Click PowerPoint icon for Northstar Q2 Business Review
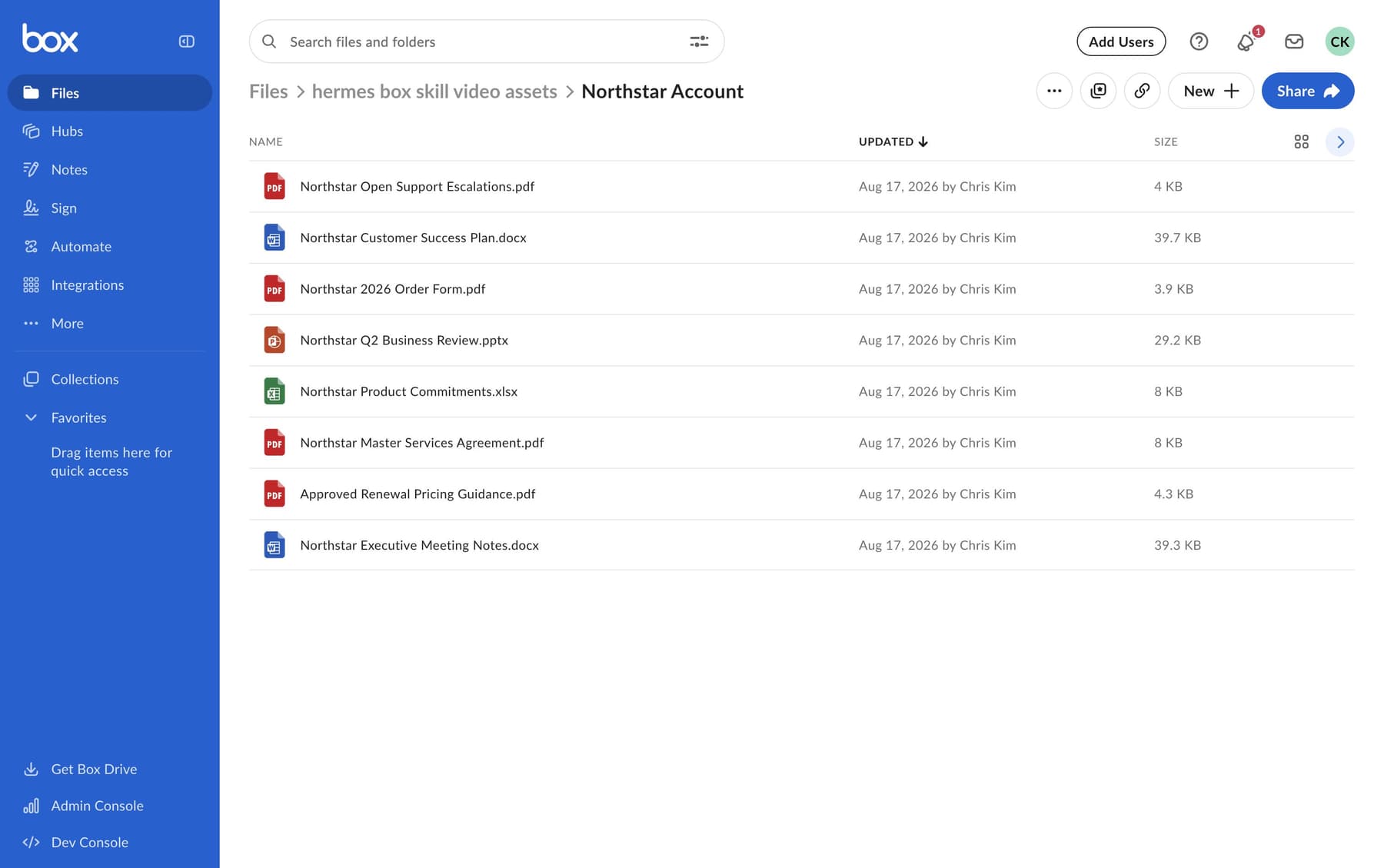This screenshot has height=868, width=1384. (274, 340)
